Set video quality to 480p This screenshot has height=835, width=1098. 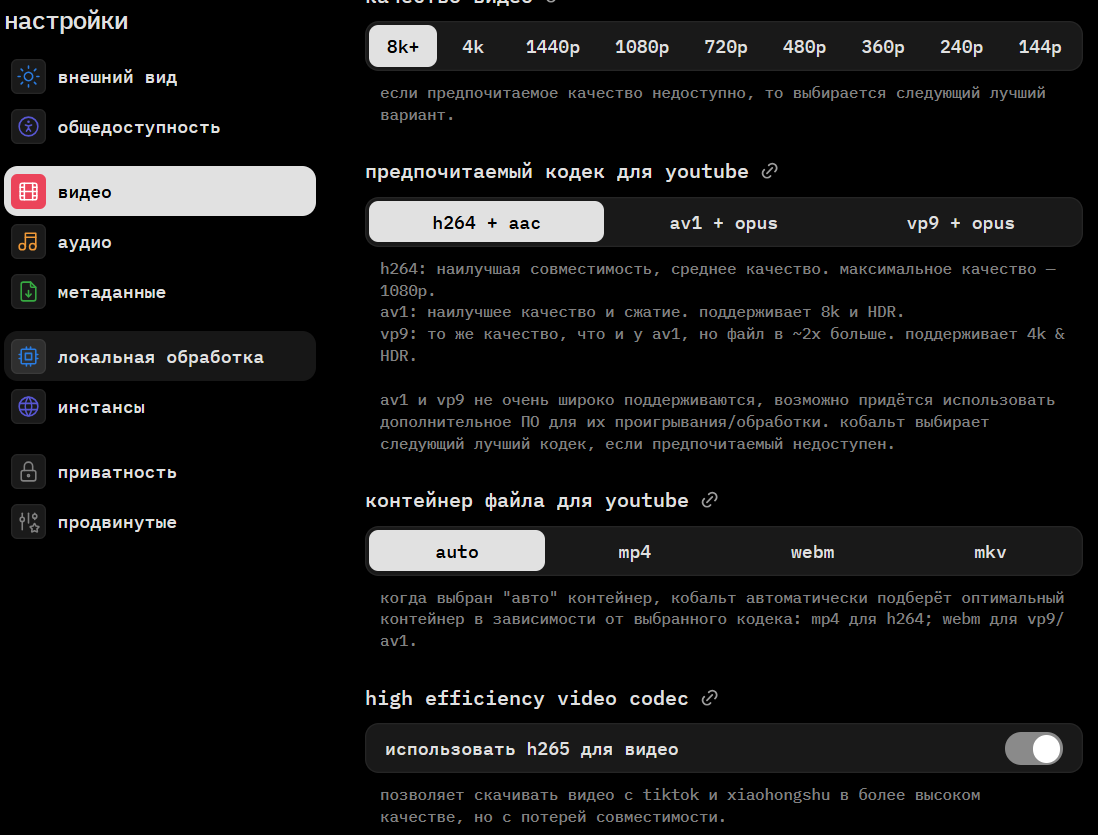[804, 46]
